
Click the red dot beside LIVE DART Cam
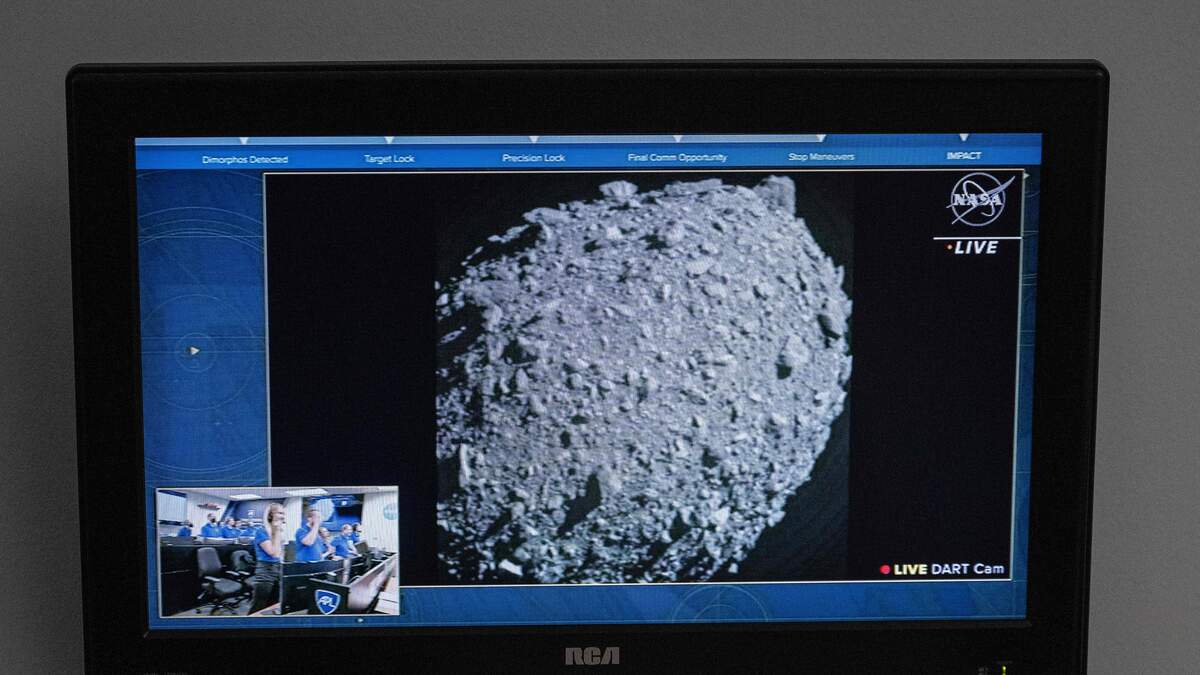coord(885,570)
